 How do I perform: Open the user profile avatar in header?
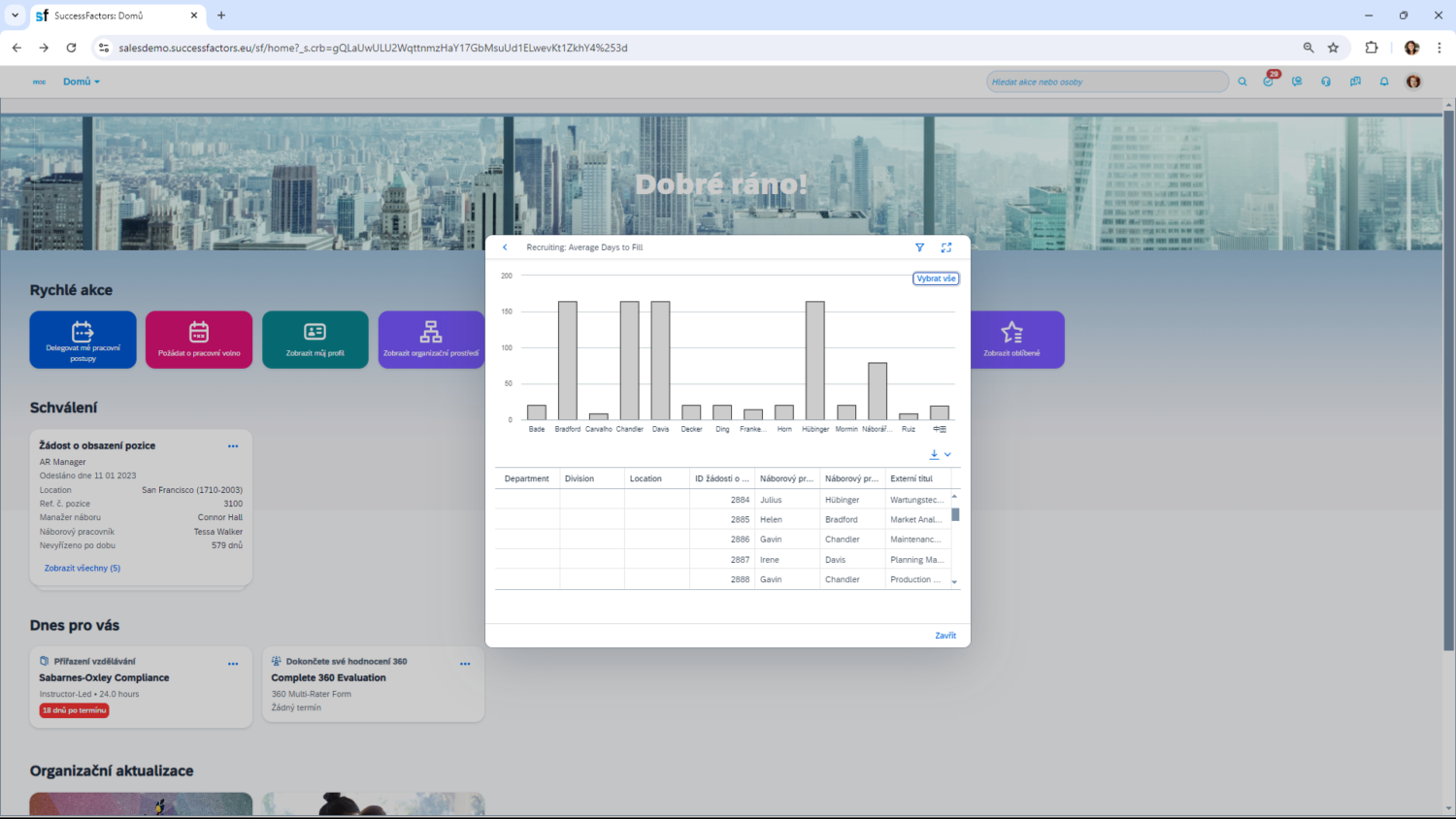[1413, 82]
